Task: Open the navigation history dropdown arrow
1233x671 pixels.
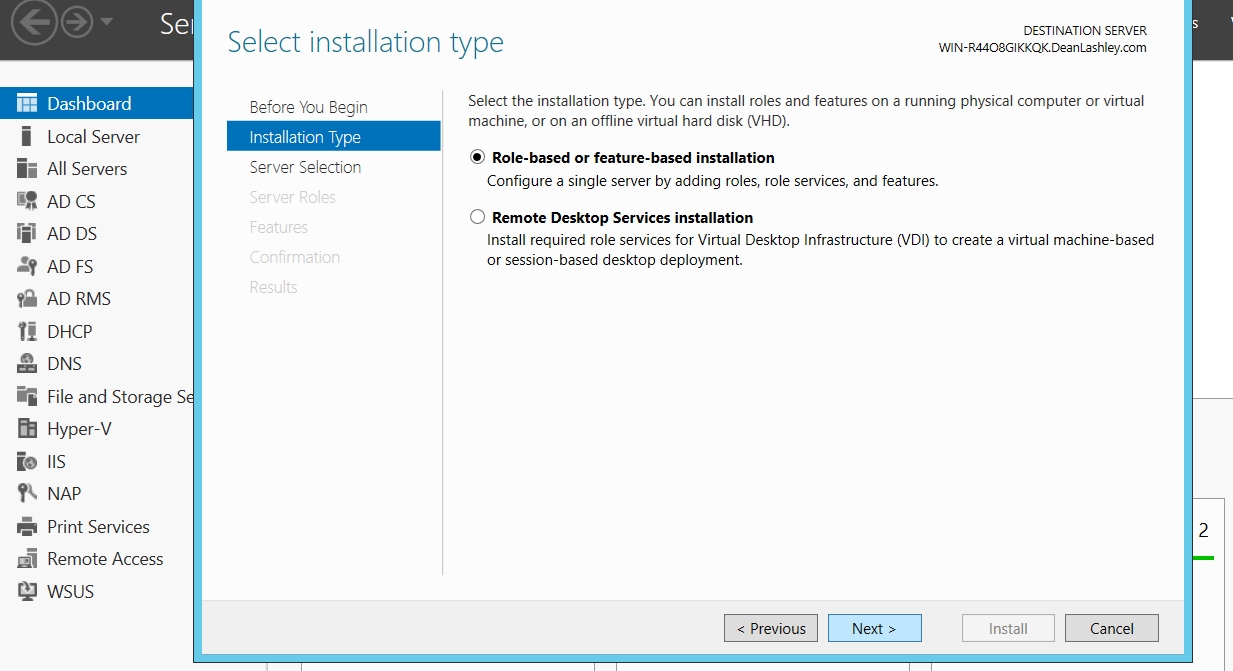Action: click(x=107, y=22)
